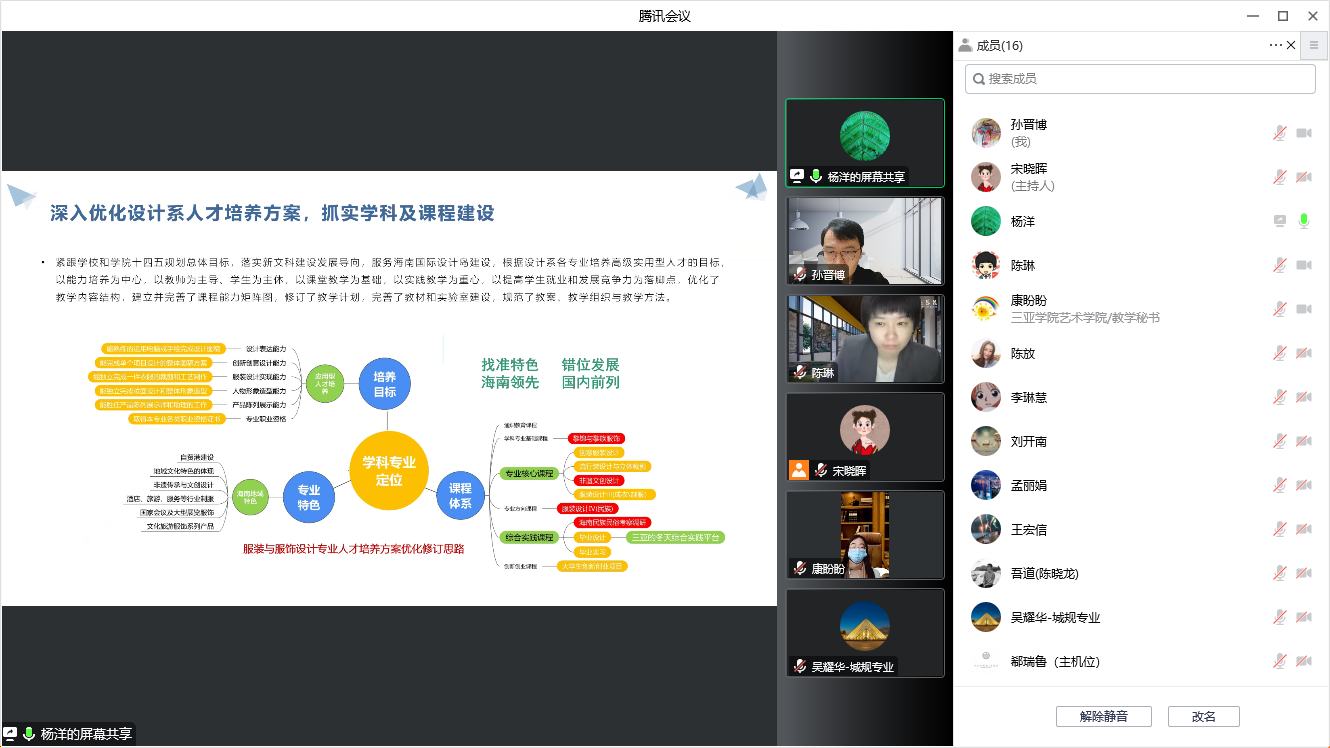The width and height of the screenshot is (1330, 748).
Task: Select member 吴耀华-城规专业 in the list
Action: point(1055,617)
